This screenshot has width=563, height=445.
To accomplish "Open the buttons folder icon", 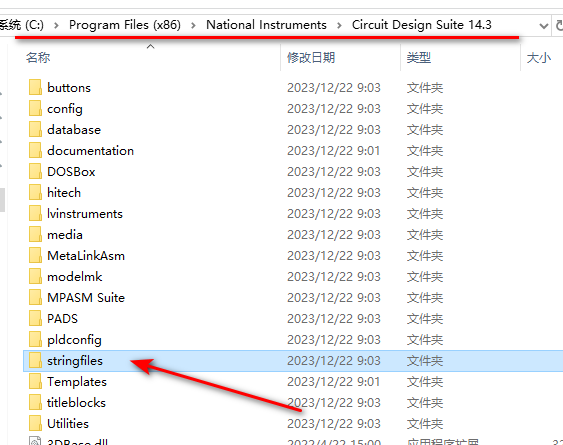I will [35, 87].
